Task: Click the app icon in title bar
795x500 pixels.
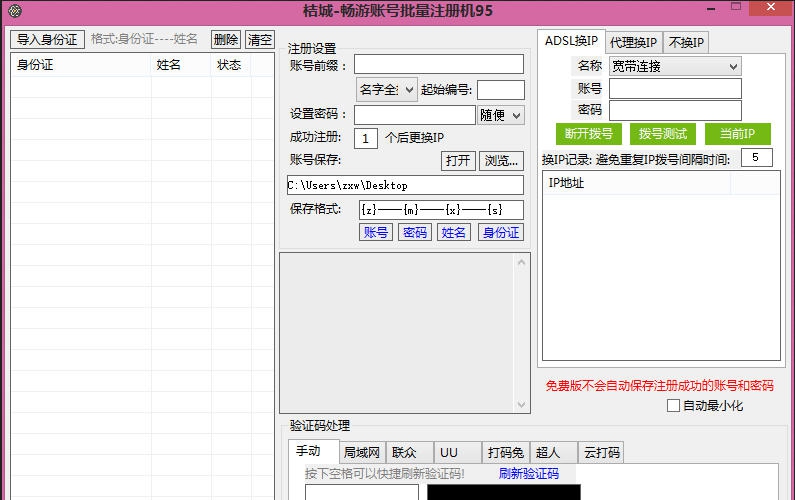Action: click(12, 11)
